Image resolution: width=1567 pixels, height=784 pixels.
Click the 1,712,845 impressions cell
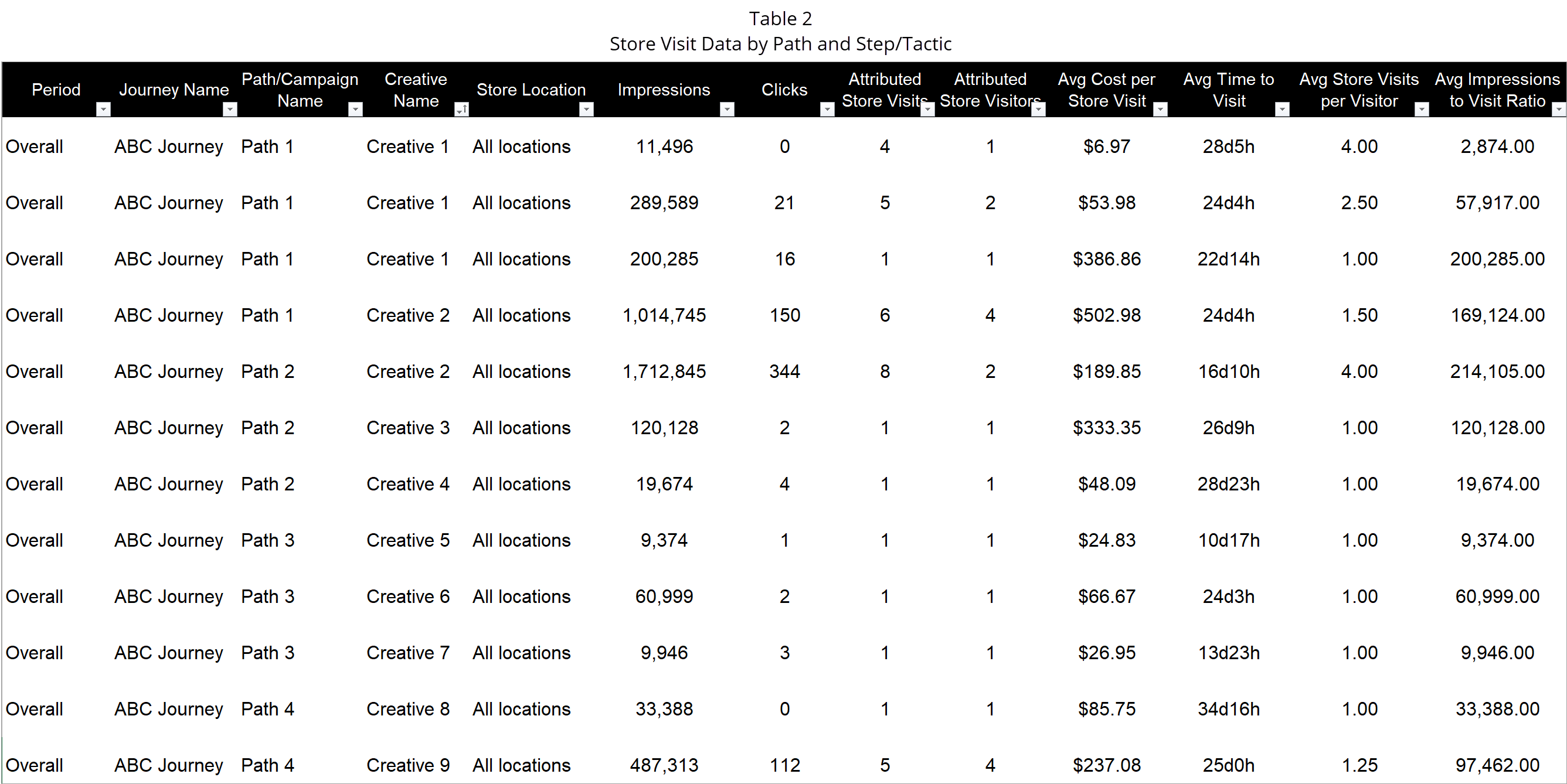coord(664,371)
